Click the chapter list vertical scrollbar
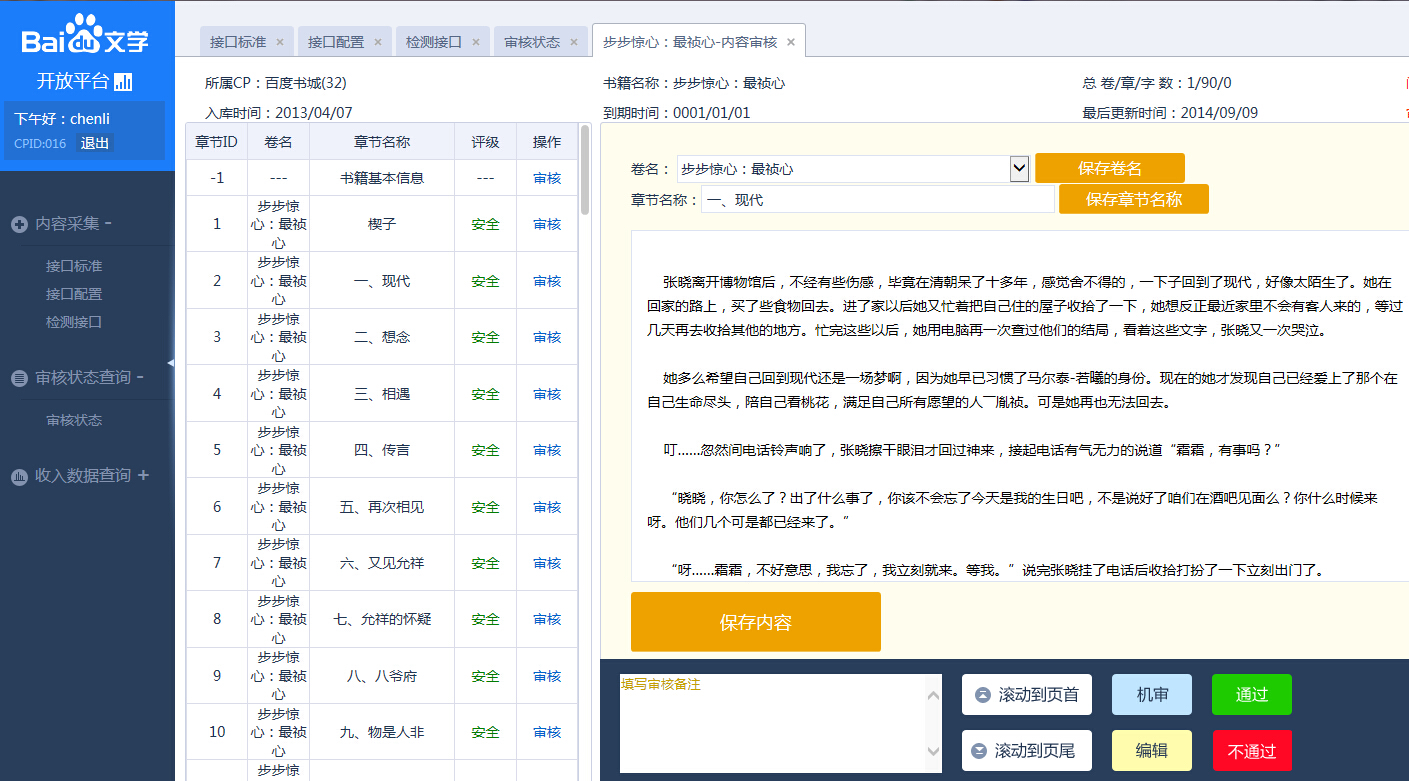The image size is (1409, 781). pyautogui.click(x=585, y=170)
